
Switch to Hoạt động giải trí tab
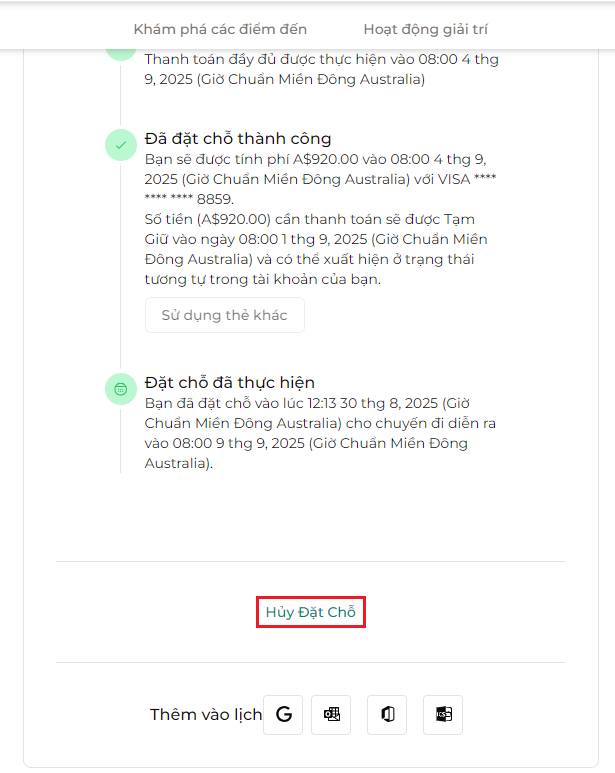(x=425, y=29)
